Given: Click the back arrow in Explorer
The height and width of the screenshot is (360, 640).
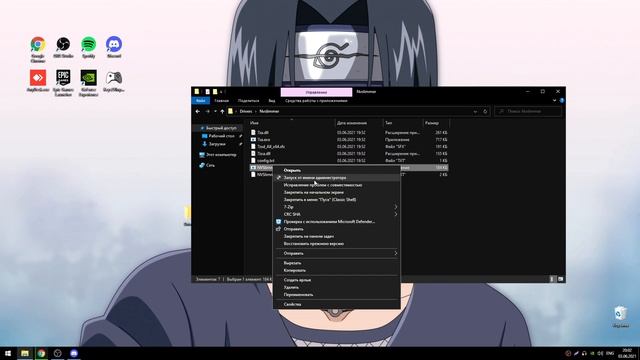Looking at the screenshot, I should [198, 111].
